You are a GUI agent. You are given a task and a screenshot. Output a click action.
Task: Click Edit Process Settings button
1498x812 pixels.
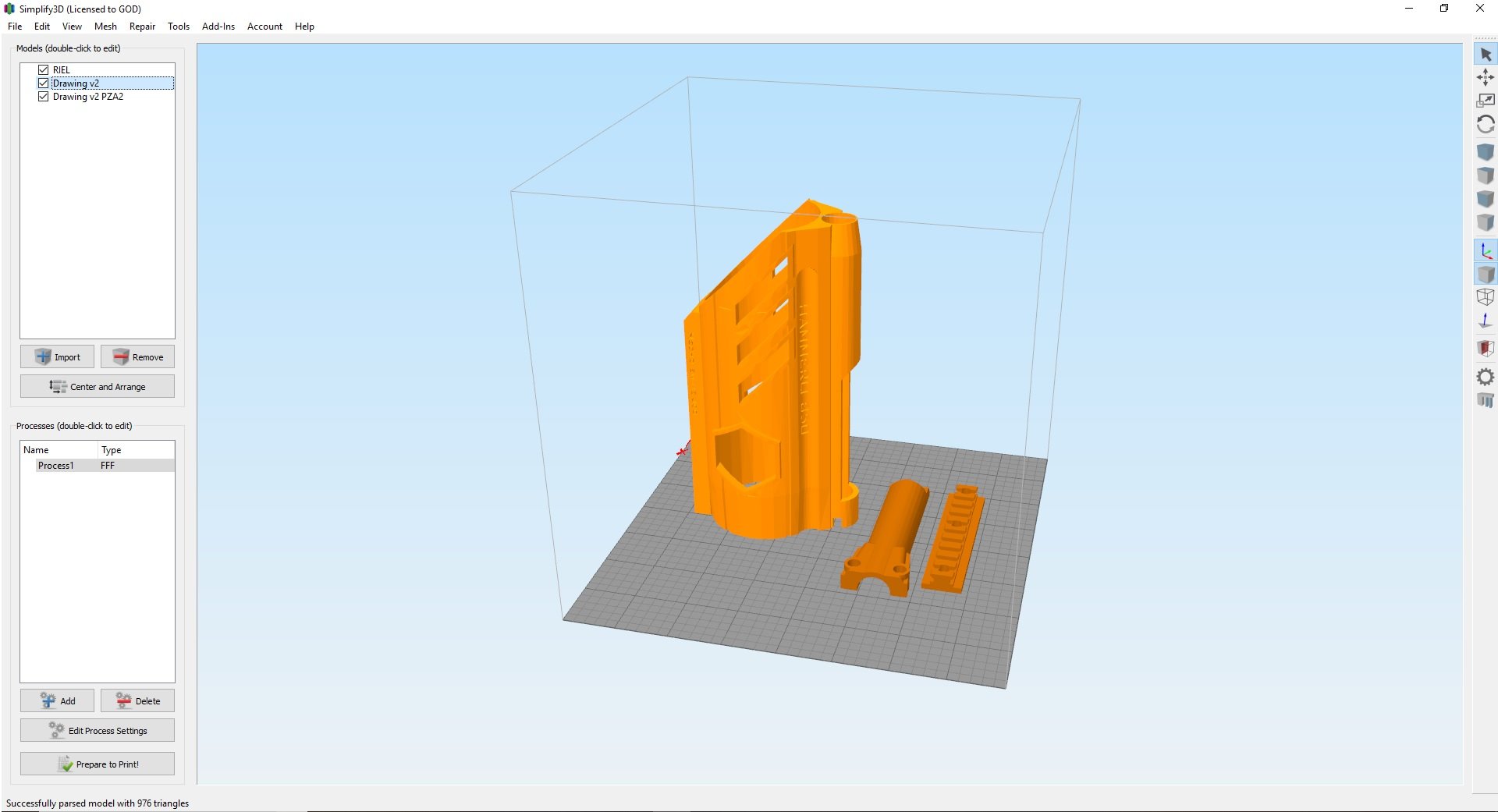coord(98,730)
